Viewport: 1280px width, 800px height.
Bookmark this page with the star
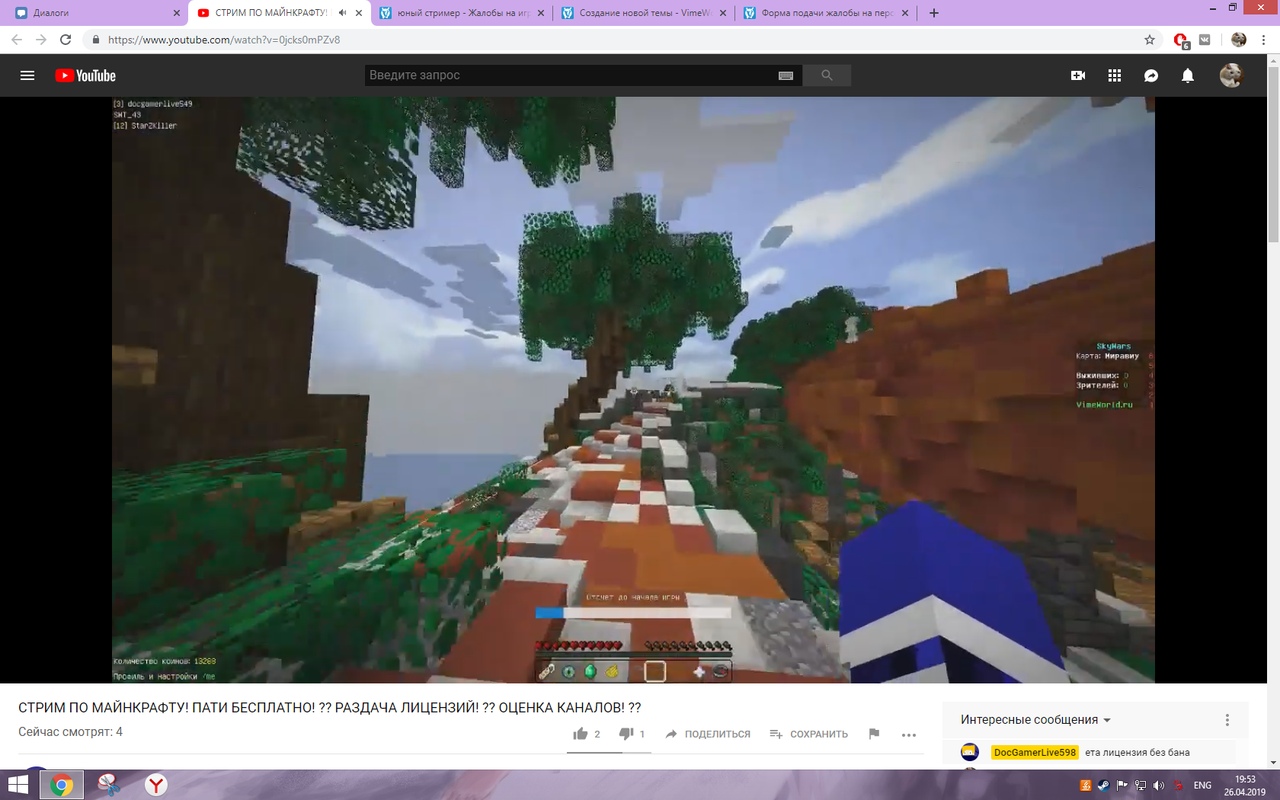[x=1150, y=40]
